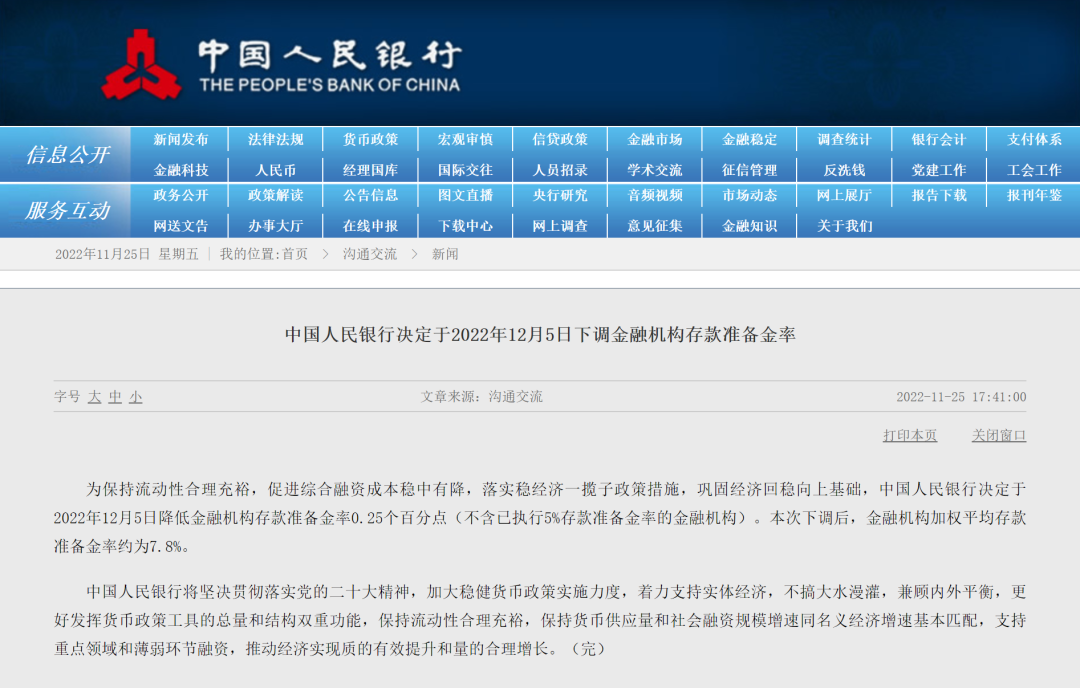
Task: Go to 沟通交流 in breadcrumb
Action: click(370, 254)
